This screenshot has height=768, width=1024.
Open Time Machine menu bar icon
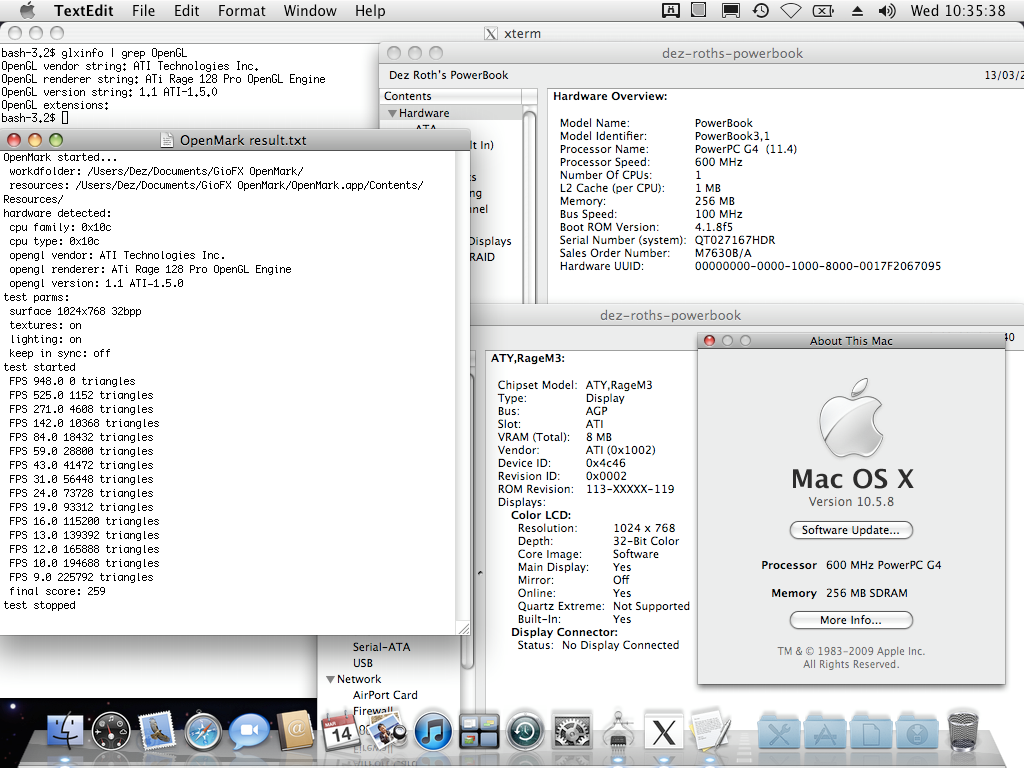tap(760, 10)
